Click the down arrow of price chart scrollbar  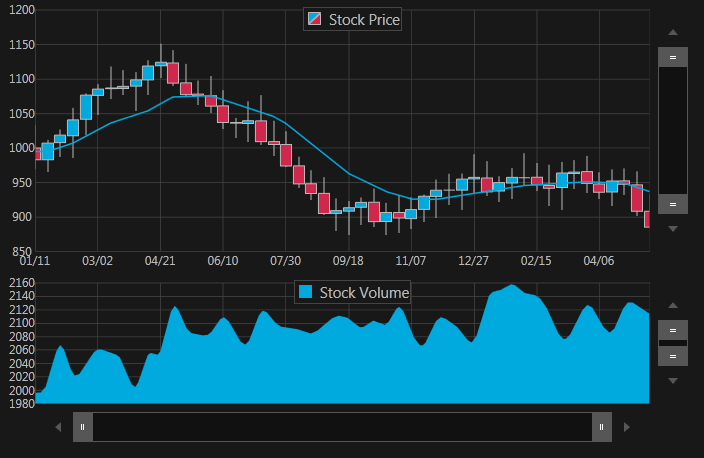pyautogui.click(x=672, y=229)
